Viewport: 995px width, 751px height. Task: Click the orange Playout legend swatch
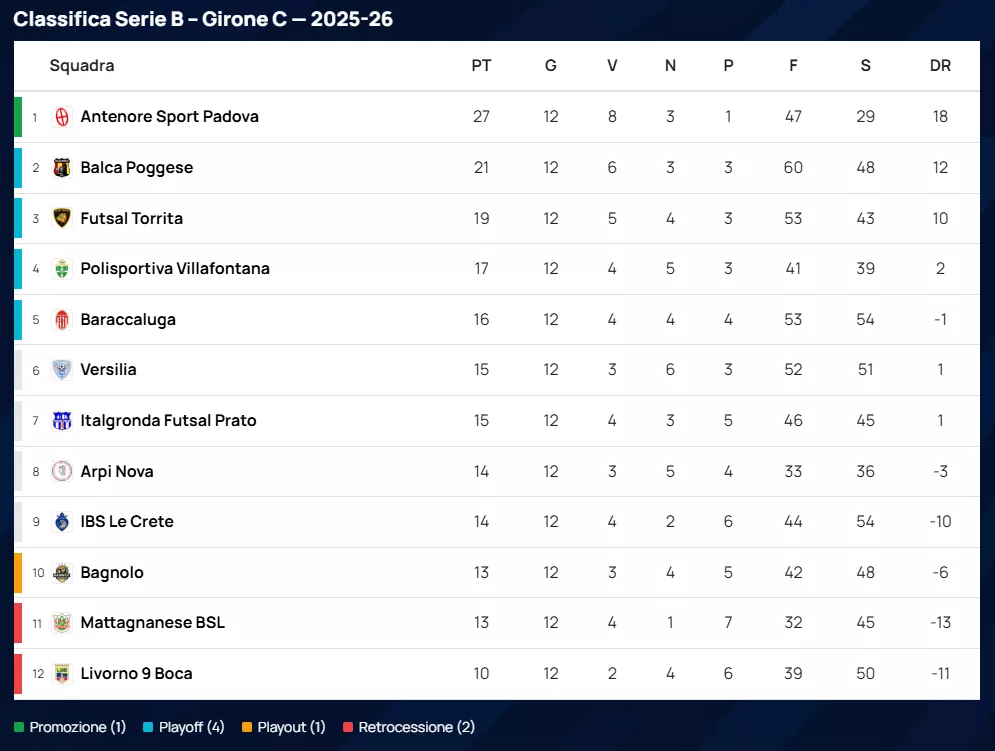pyautogui.click(x=247, y=728)
